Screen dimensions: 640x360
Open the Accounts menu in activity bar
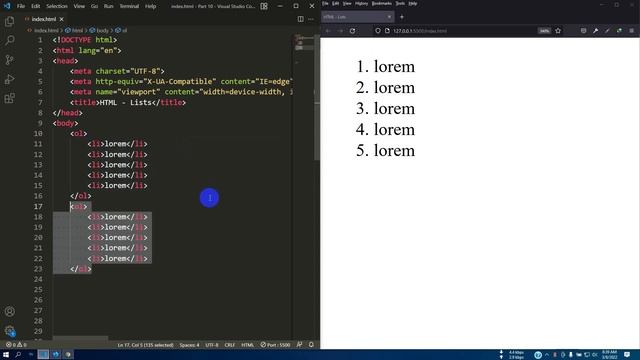pos(9,311)
